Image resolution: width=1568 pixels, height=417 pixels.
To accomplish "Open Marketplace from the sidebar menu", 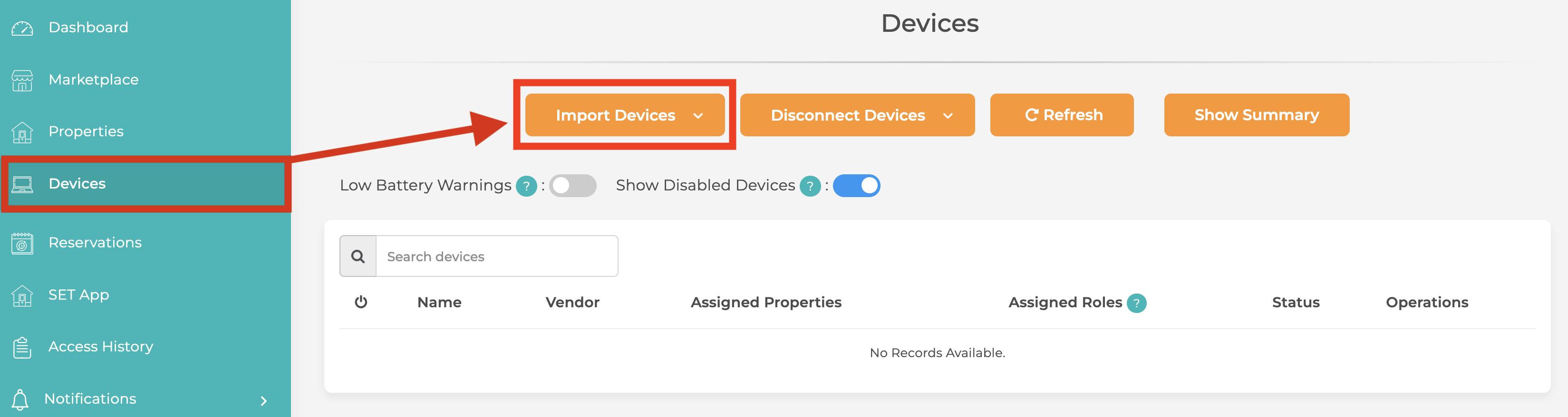I will [x=93, y=80].
